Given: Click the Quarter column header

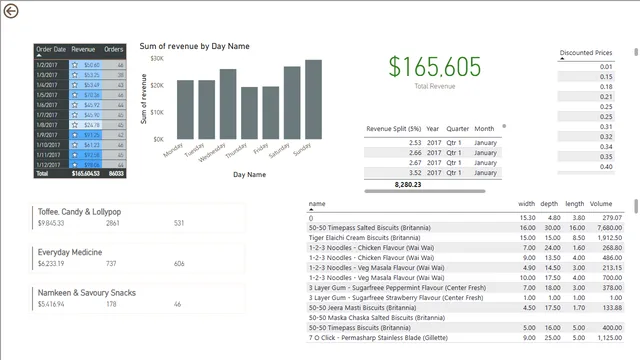Looking at the screenshot, I should [x=458, y=129].
